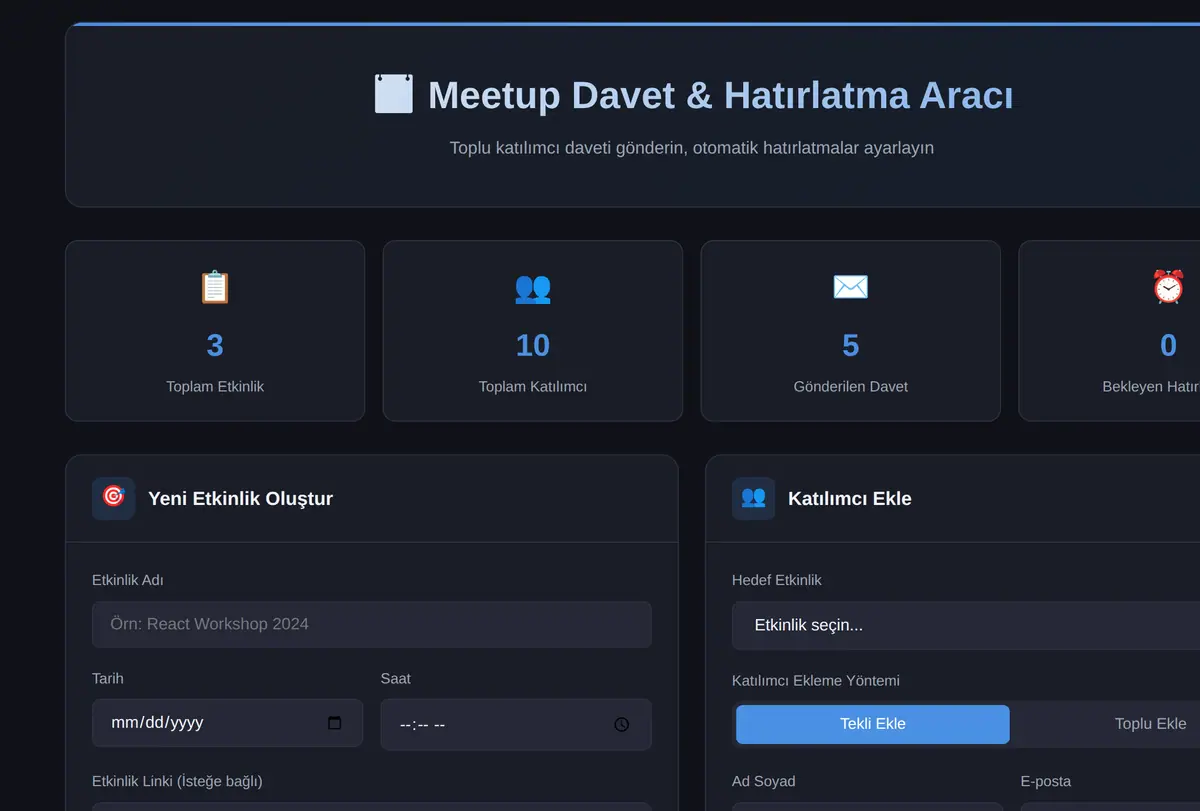Click the number 0 in the alarm clock card
The image size is (1200, 811).
tap(1168, 345)
